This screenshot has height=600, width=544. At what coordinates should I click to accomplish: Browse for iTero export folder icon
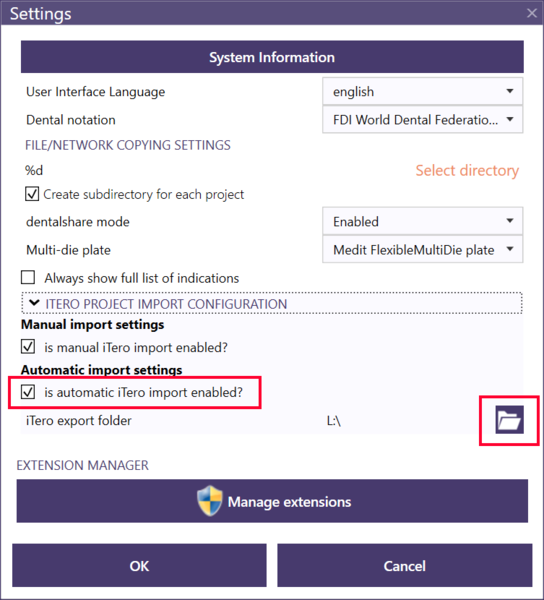(509, 420)
